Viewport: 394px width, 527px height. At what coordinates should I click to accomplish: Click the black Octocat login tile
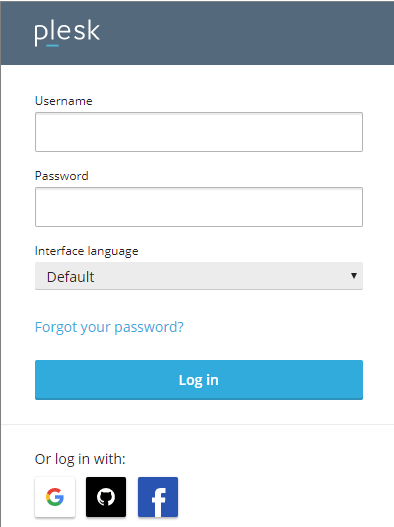106,497
